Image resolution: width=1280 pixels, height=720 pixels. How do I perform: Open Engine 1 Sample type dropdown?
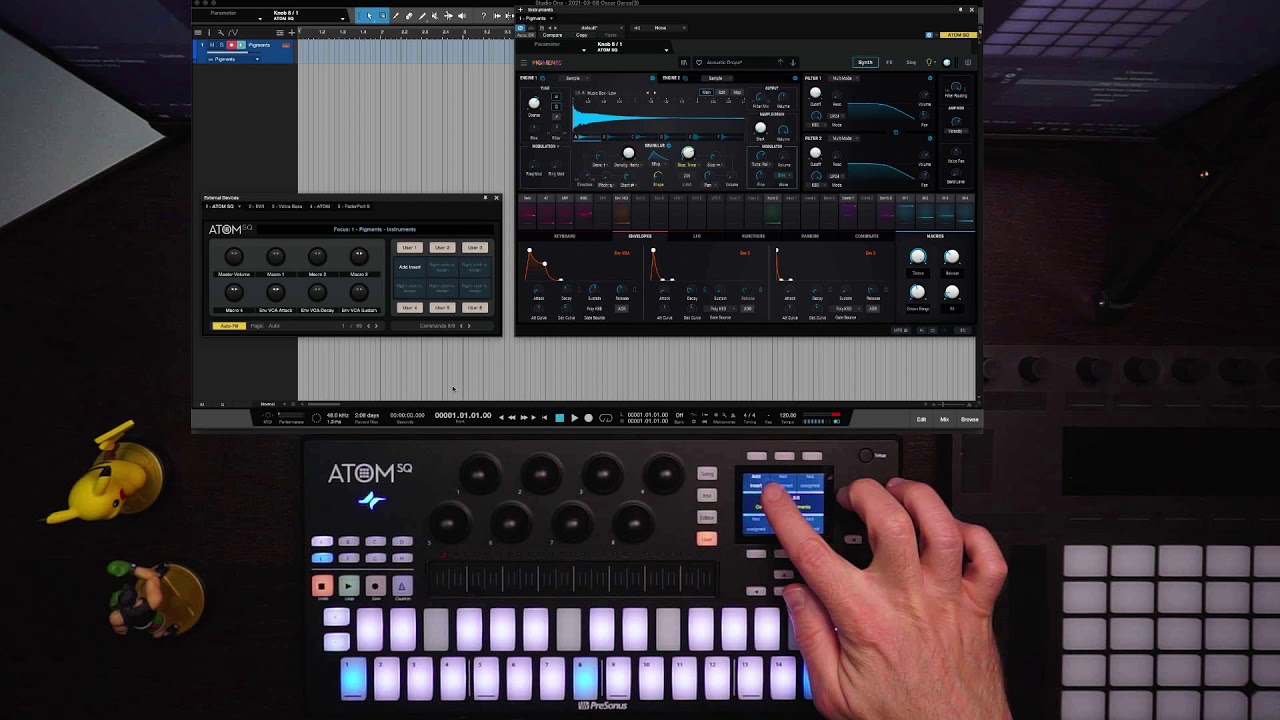(575, 78)
